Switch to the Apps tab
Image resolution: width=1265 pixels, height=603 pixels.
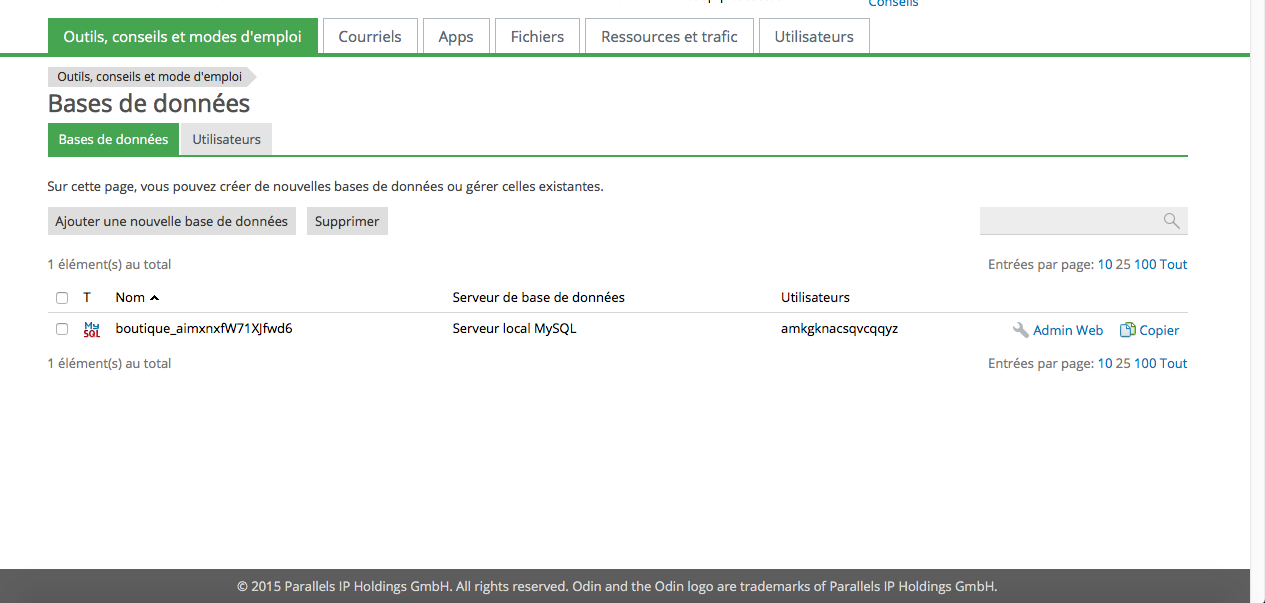coord(456,36)
